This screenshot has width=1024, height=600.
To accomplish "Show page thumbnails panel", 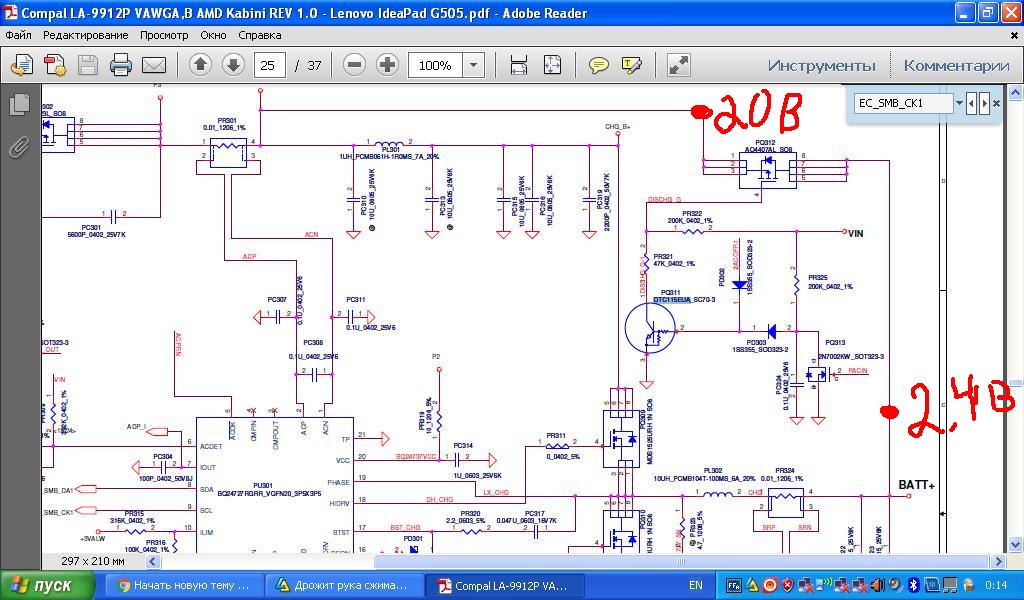I will pyautogui.click(x=18, y=105).
